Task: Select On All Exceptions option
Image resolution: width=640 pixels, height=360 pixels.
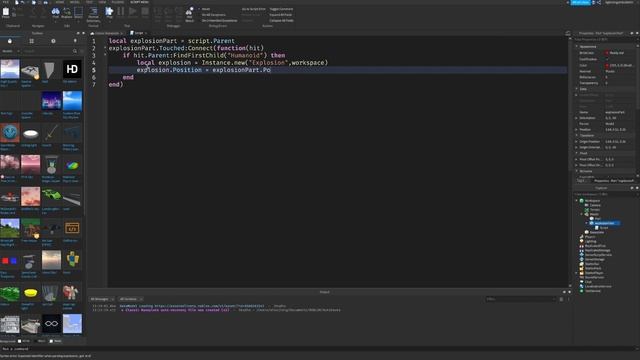Action: 213,15
